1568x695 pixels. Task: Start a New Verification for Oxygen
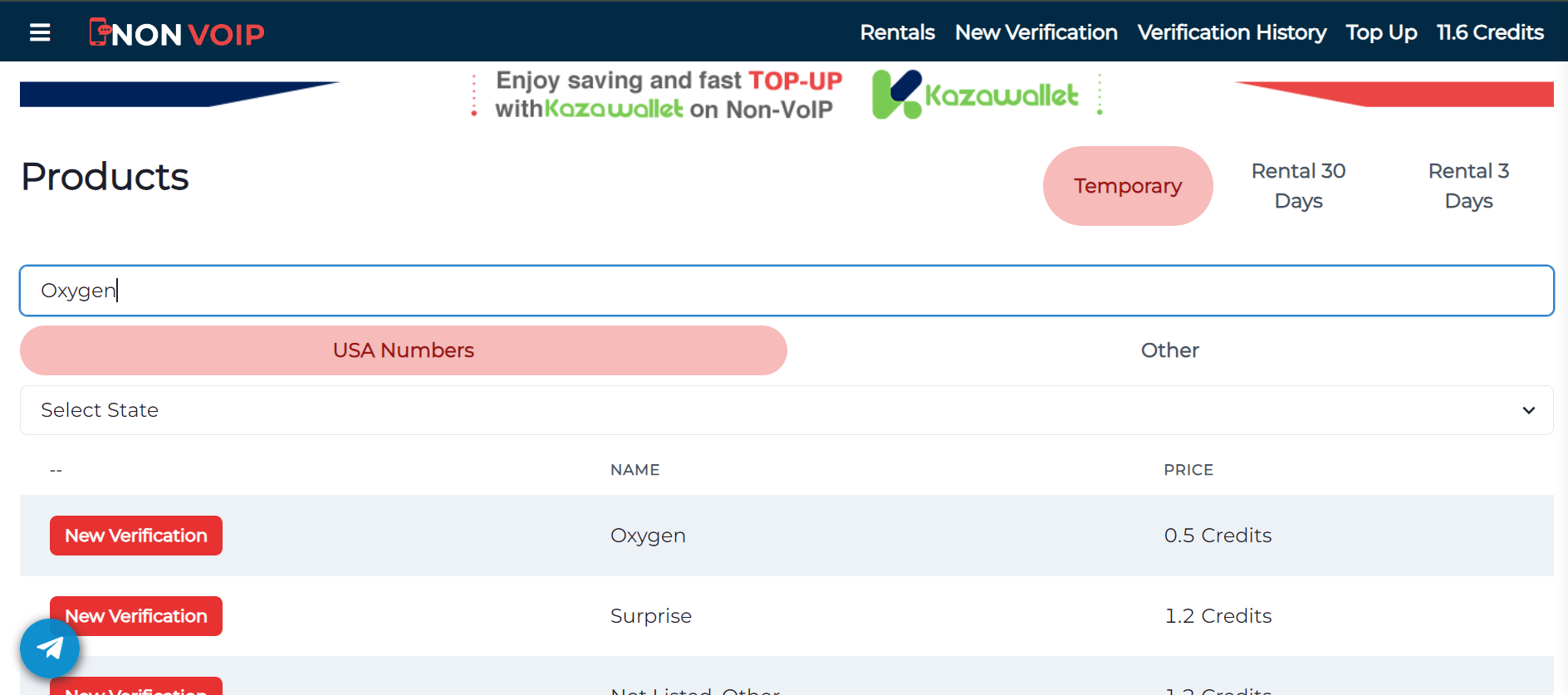135,536
